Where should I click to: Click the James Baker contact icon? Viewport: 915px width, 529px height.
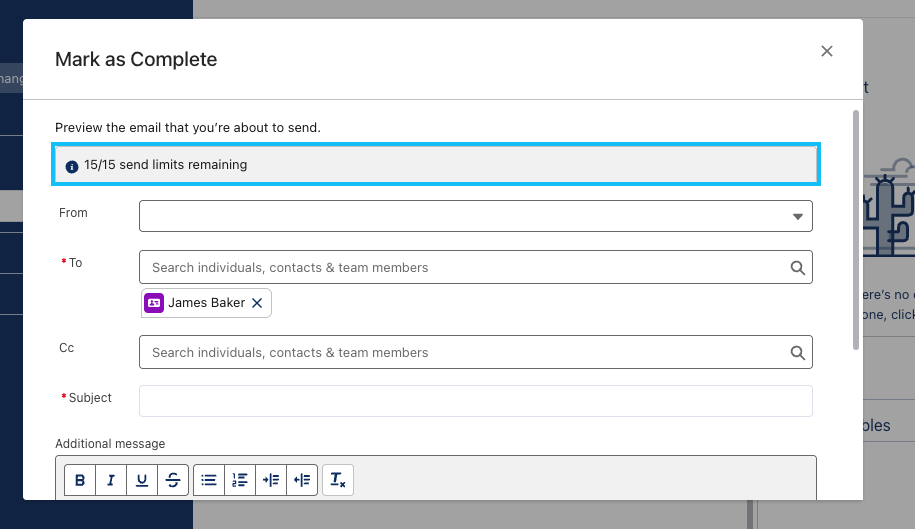154,303
